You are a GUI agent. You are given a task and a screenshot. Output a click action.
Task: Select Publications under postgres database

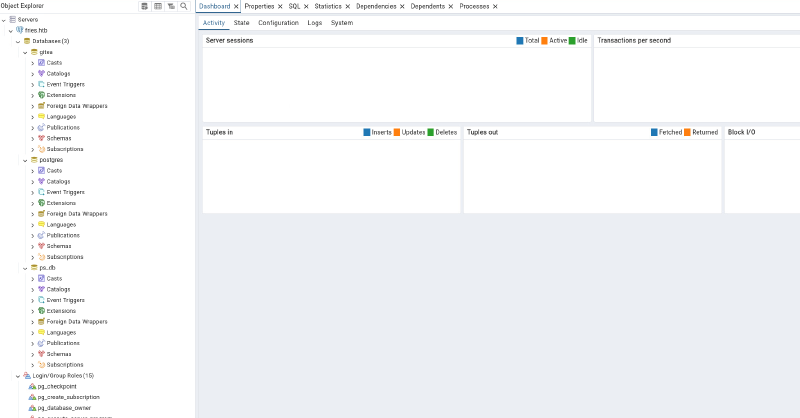(x=63, y=235)
